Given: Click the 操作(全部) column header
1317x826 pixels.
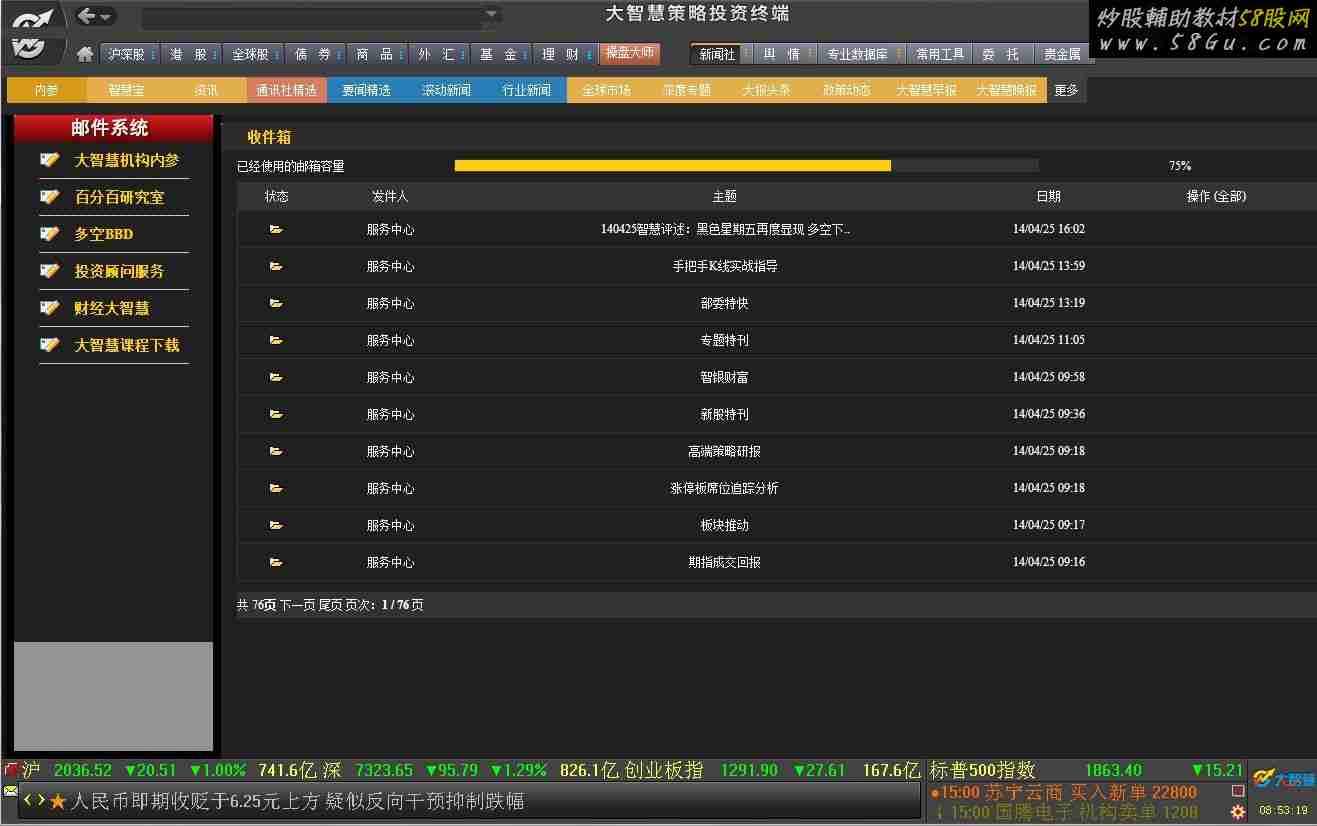Looking at the screenshot, I should (1216, 197).
